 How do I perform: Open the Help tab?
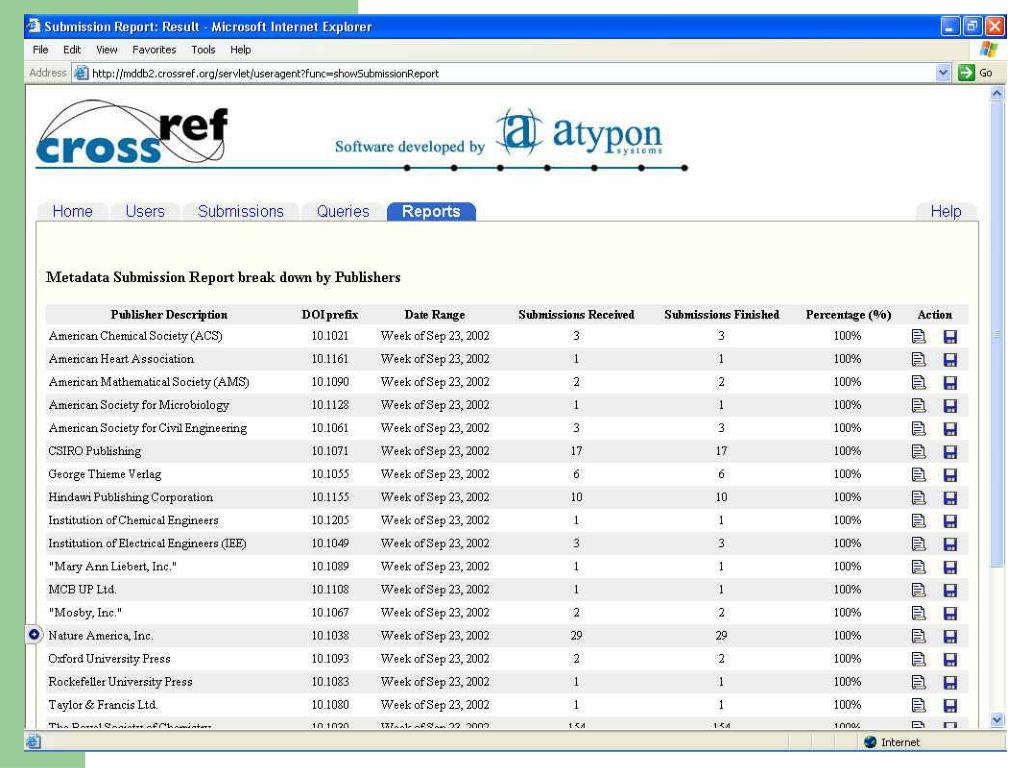coord(945,211)
